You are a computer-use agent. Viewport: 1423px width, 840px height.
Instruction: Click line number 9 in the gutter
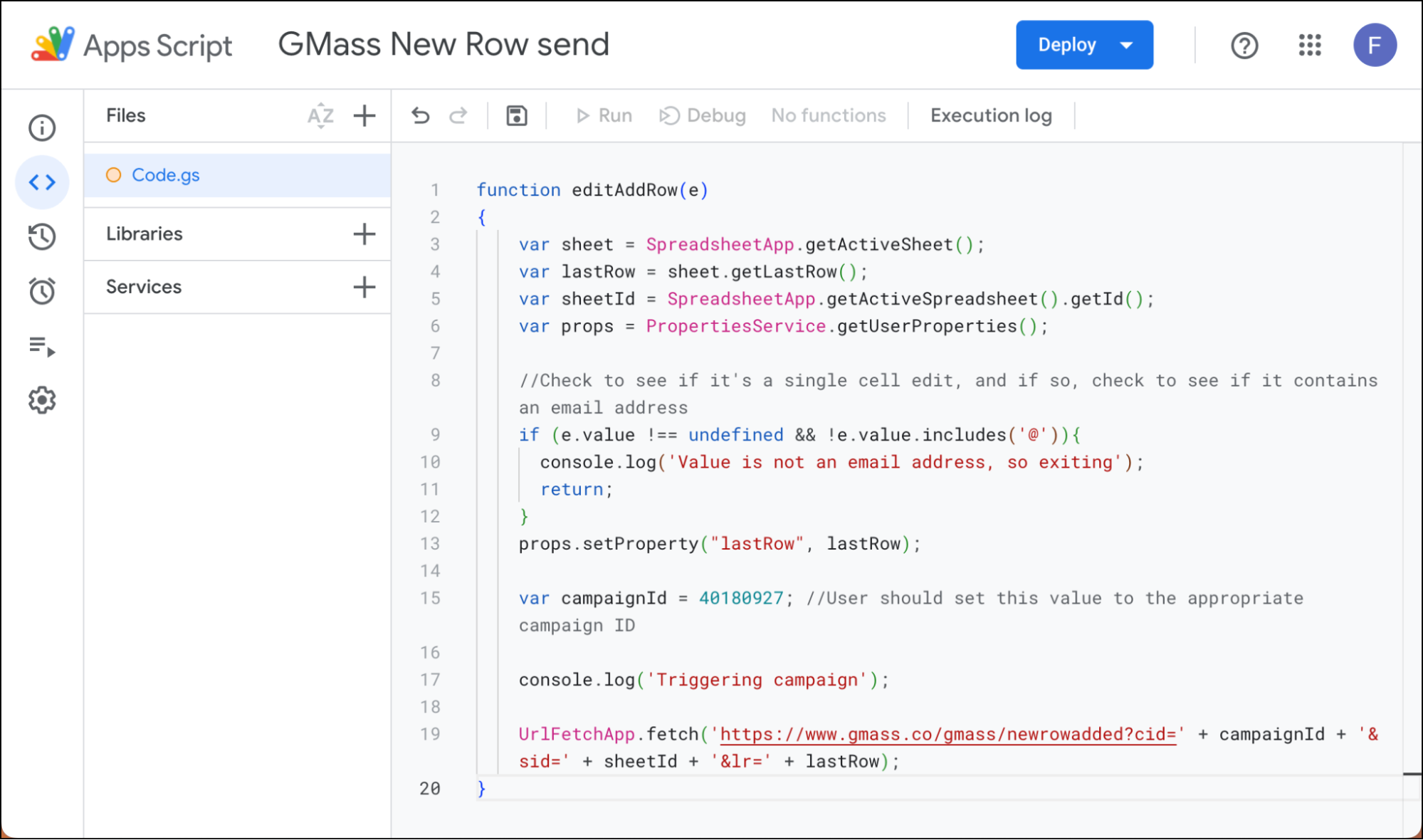coord(435,435)
